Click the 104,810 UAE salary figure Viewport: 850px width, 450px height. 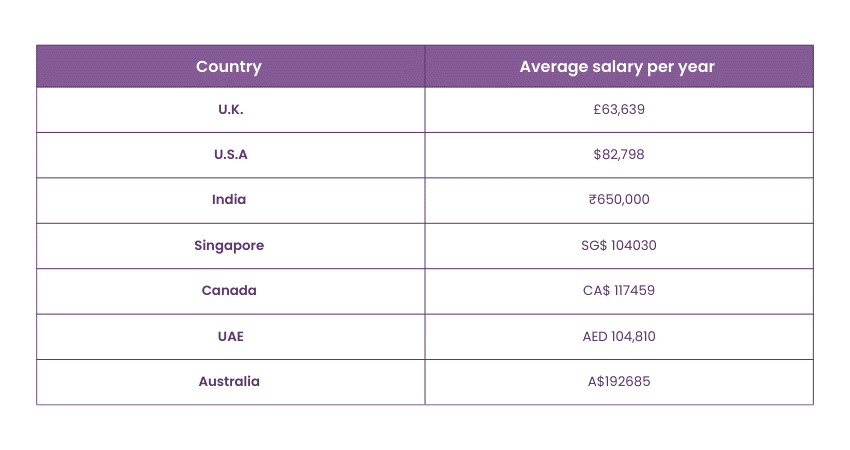coord(634,336)
